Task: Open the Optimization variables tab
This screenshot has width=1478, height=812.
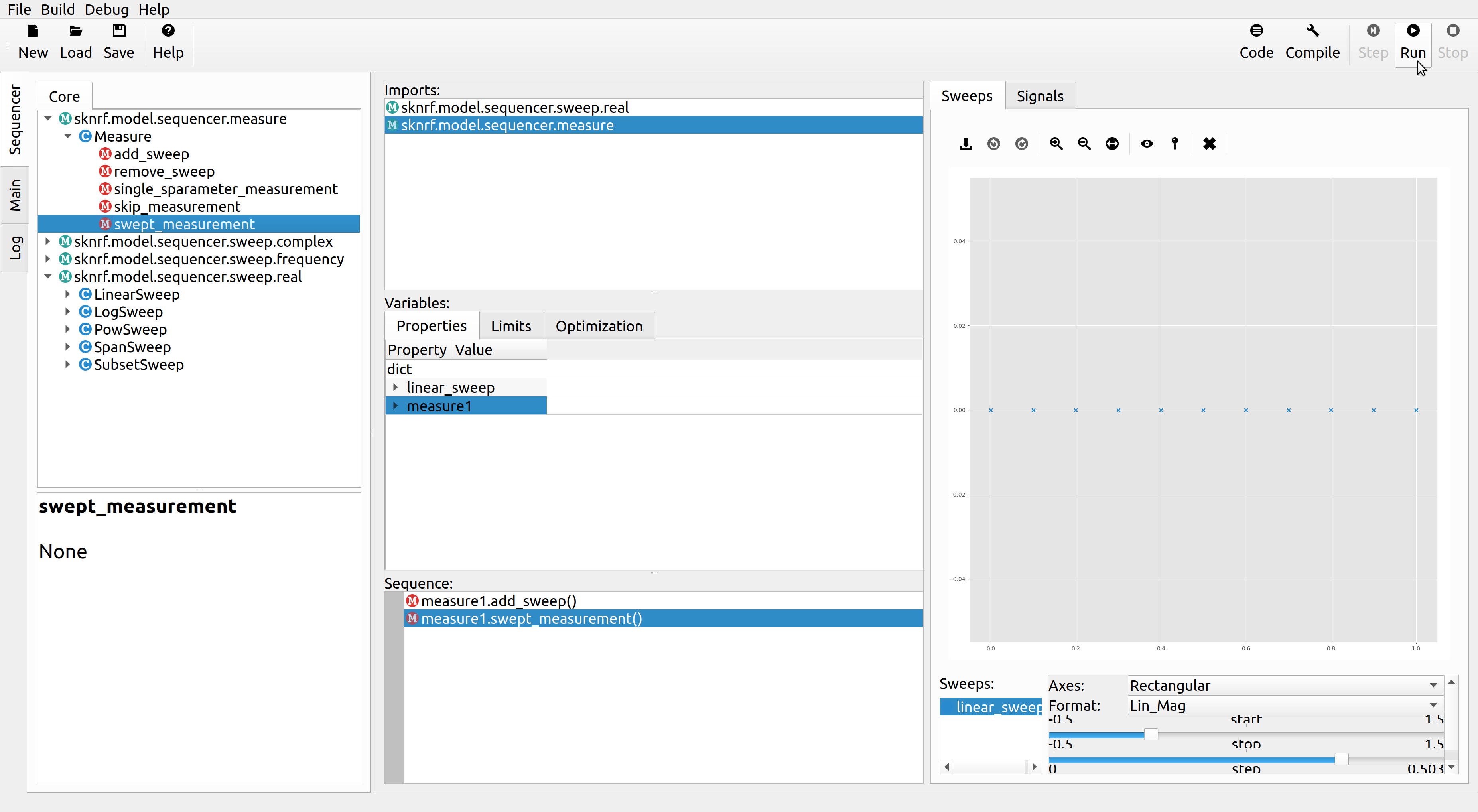Action: [x=599, y=326]
